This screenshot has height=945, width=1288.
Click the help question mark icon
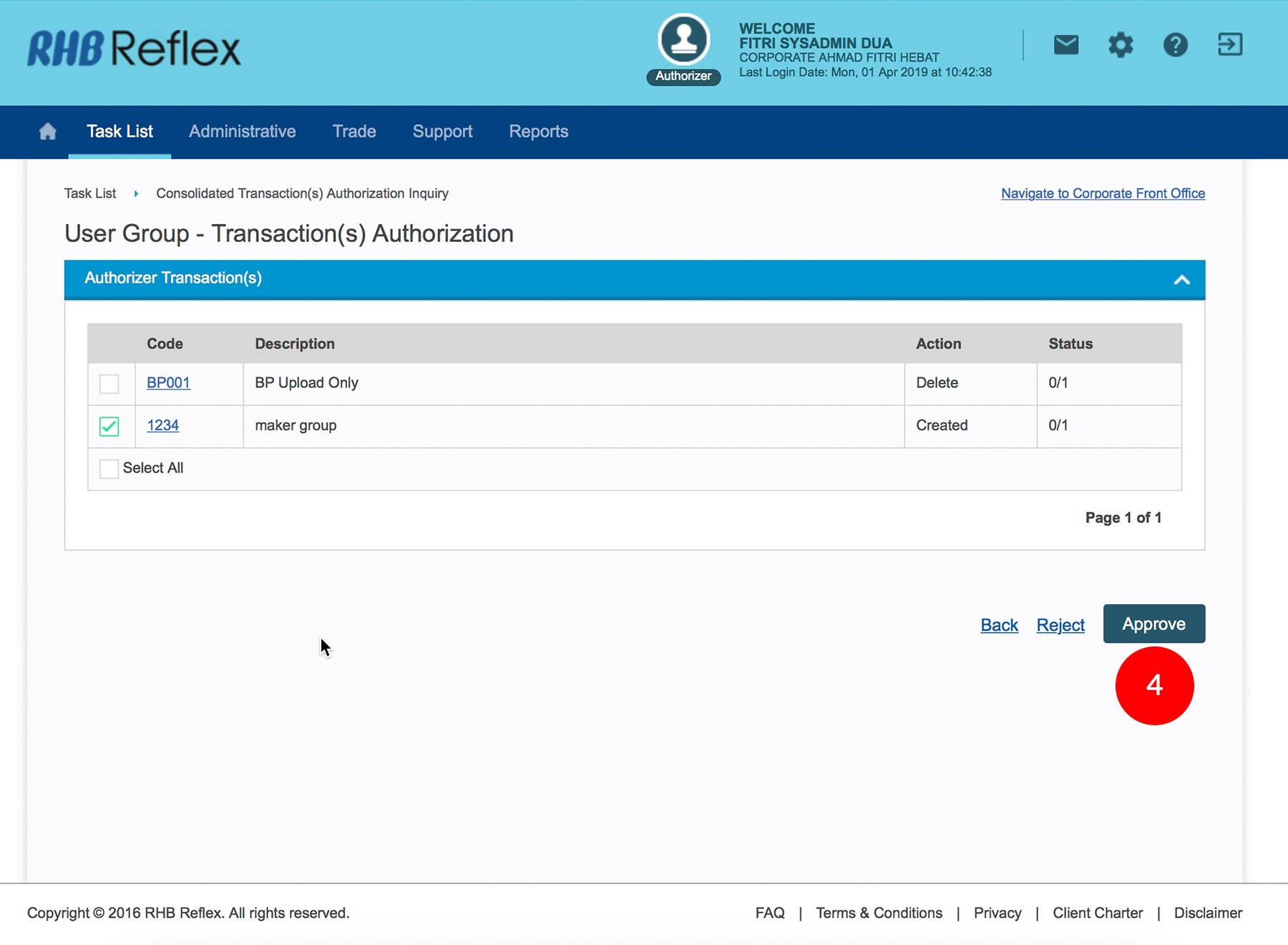1175,45
